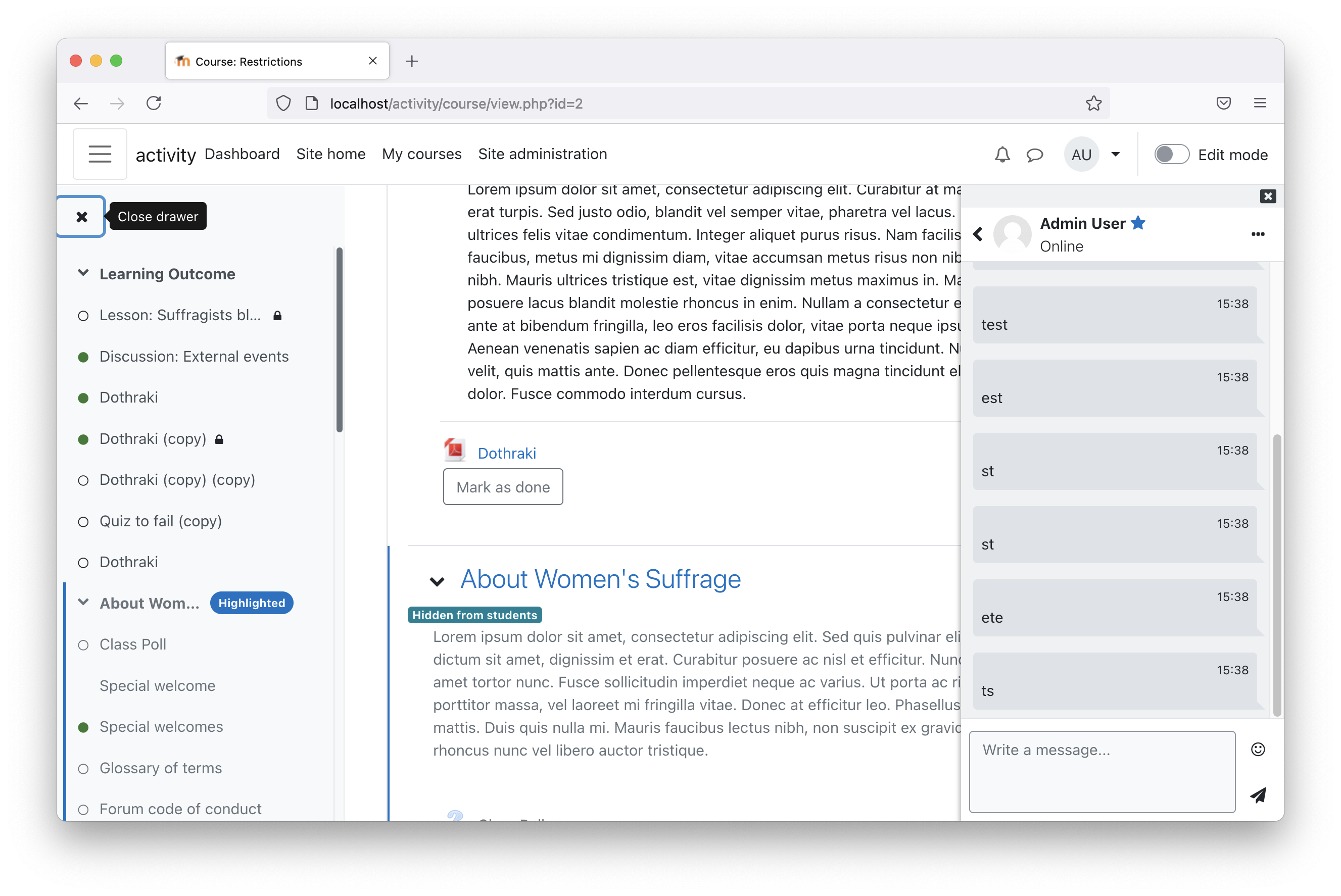This screenshot has height=896, width=1341.
Task: Click the course index drawer scrollbar
Action: pos(339,340)
